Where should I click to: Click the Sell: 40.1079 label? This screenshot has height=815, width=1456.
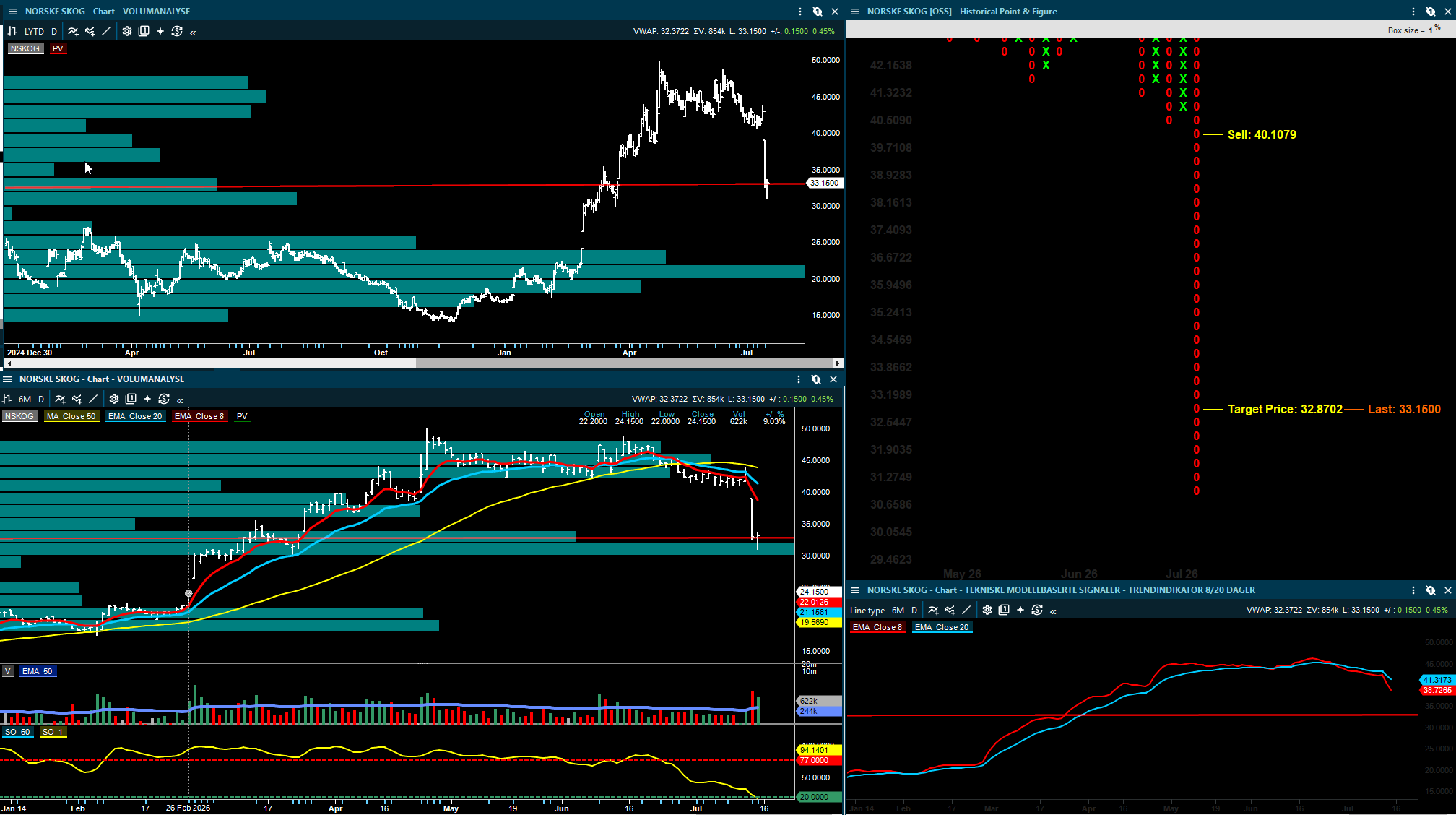pyautogui.click(x=1262, y=134)
